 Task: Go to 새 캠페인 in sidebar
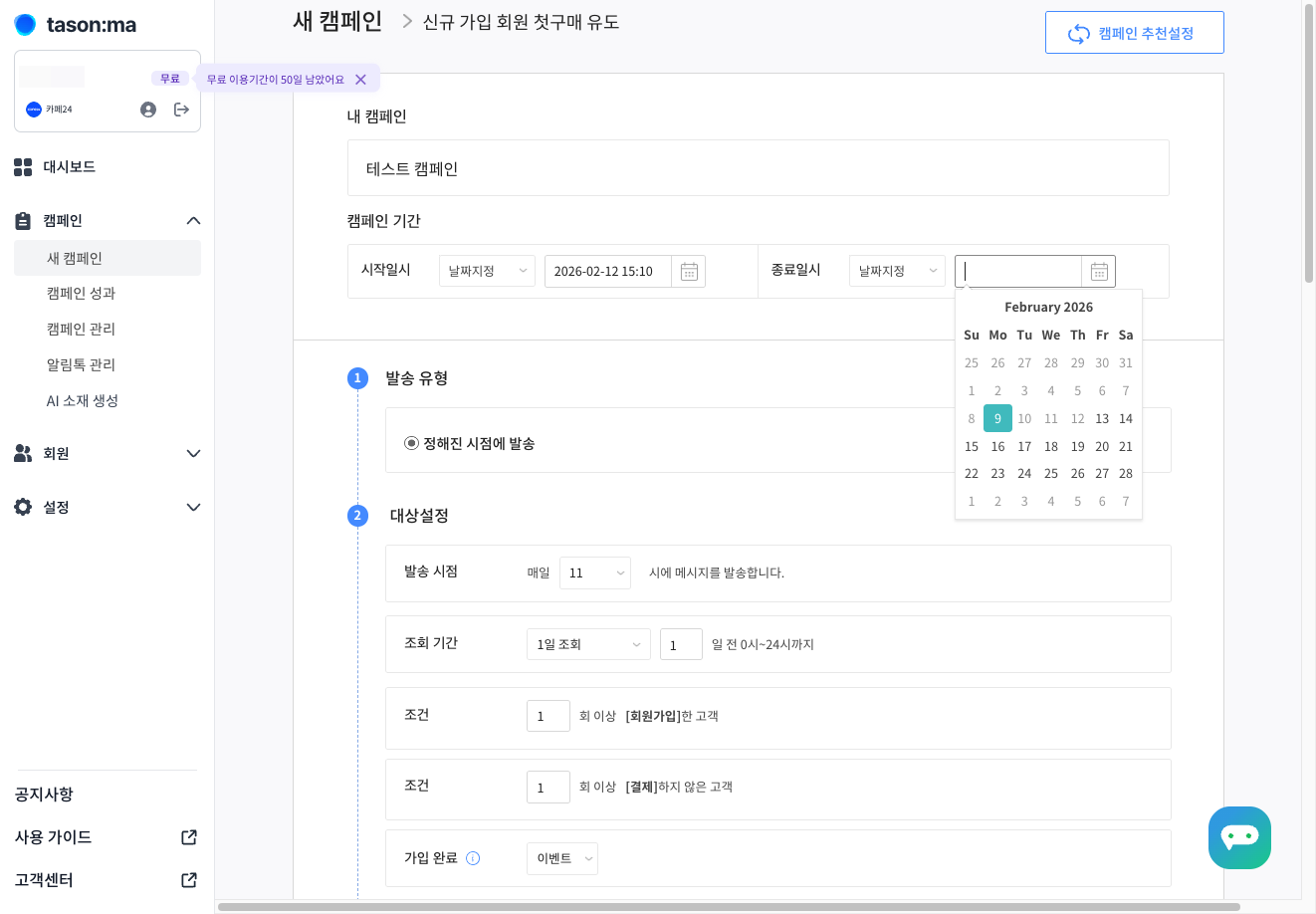coord(108,258)
